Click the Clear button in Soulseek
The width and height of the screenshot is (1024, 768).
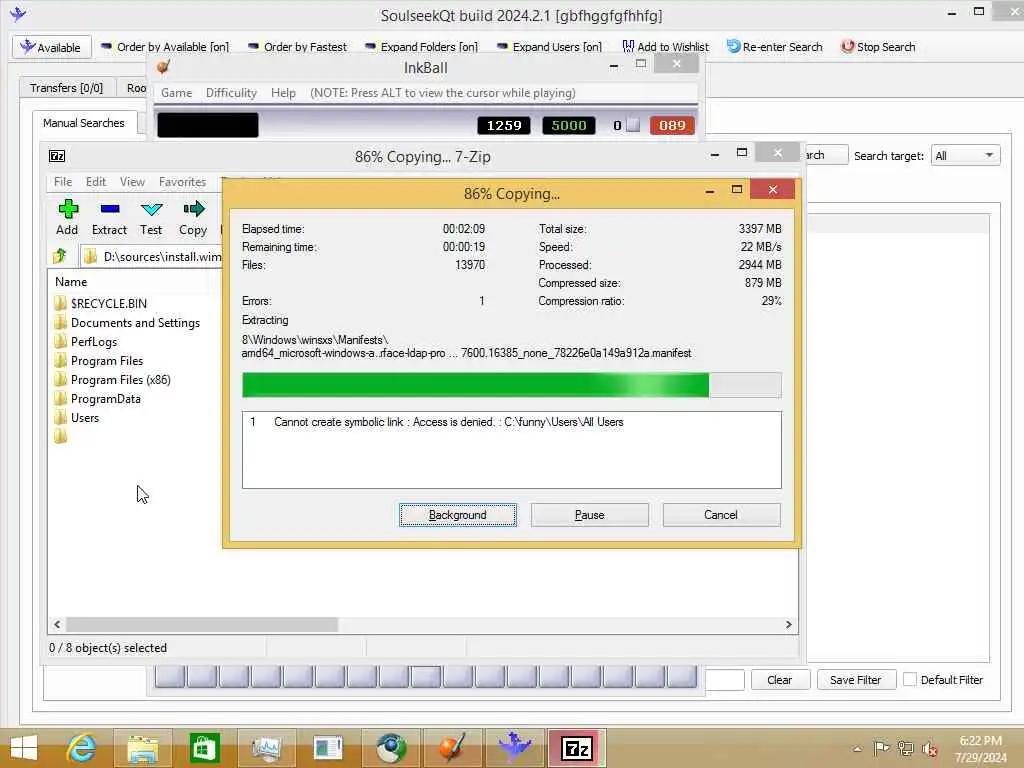[780, 680]
